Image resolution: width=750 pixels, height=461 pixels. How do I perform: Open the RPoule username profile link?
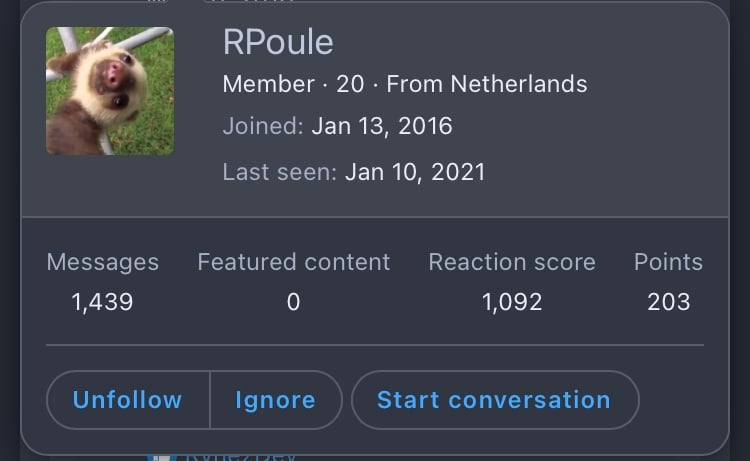278,42
